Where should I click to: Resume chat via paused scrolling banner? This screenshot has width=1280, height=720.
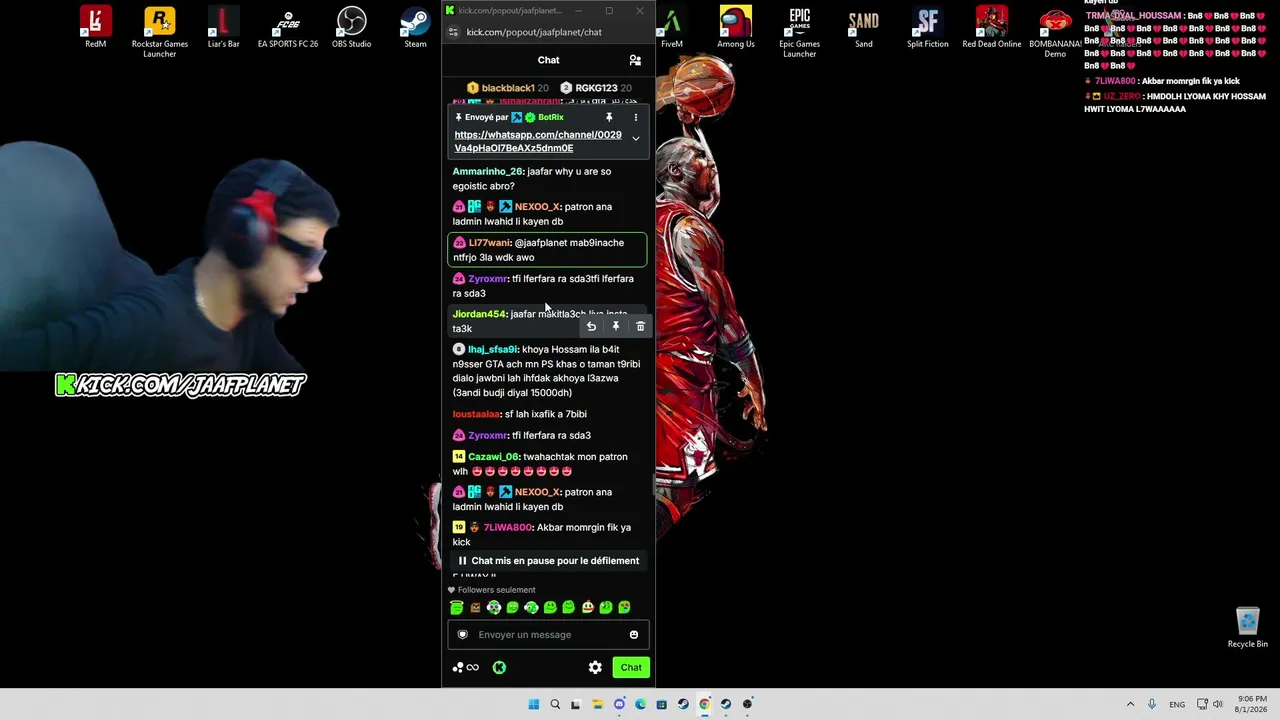tap(549, 561)
